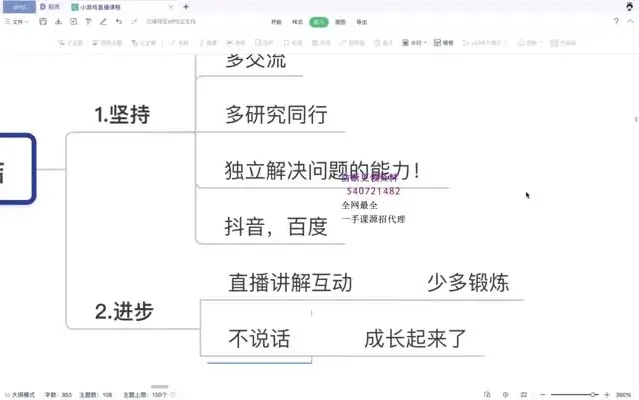Viewport: 639px width, 400px height.
Task: Insert a child topic (子主题)
Action: click(x=75, y=43)
